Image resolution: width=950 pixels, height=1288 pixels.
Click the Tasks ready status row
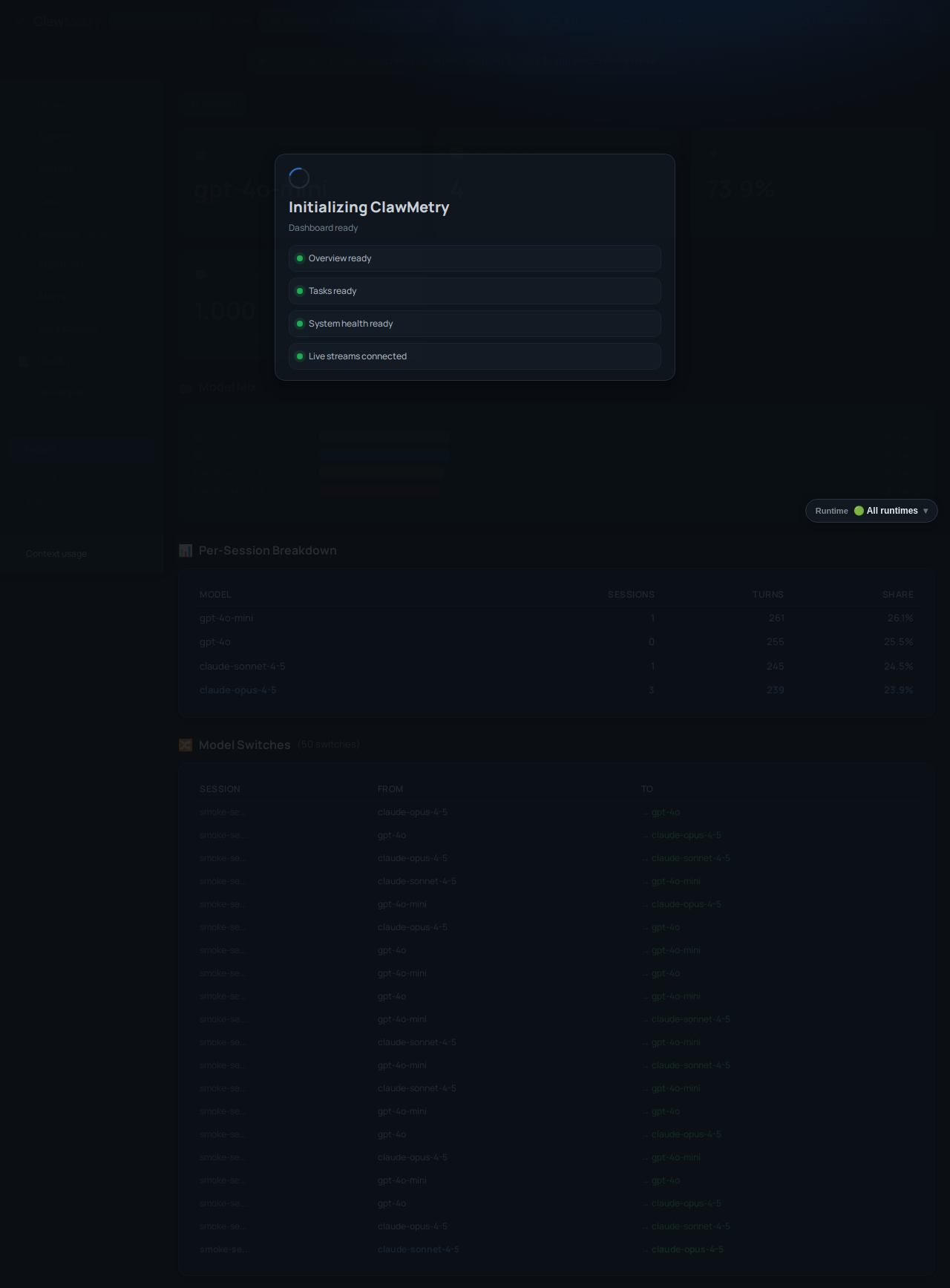(475, 291)
